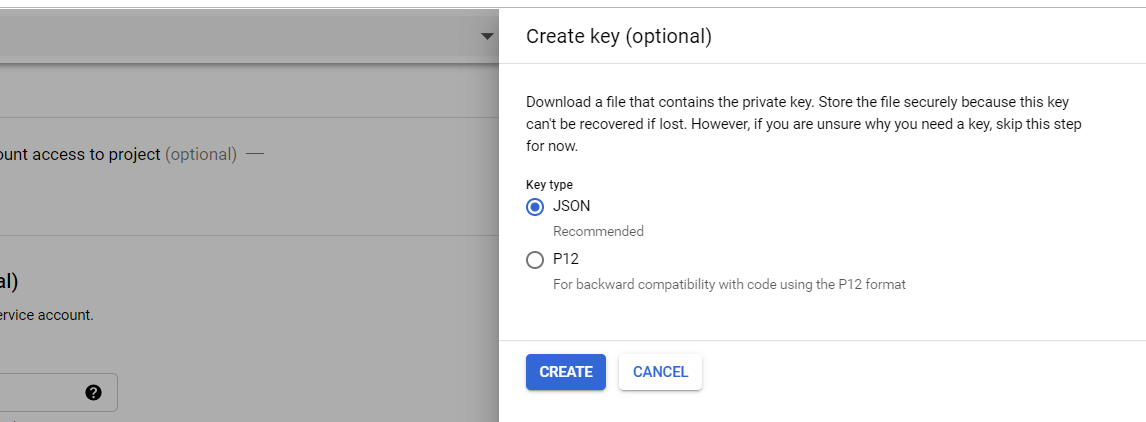
Task: Click the private key download description paragraph
Action: 803,124
